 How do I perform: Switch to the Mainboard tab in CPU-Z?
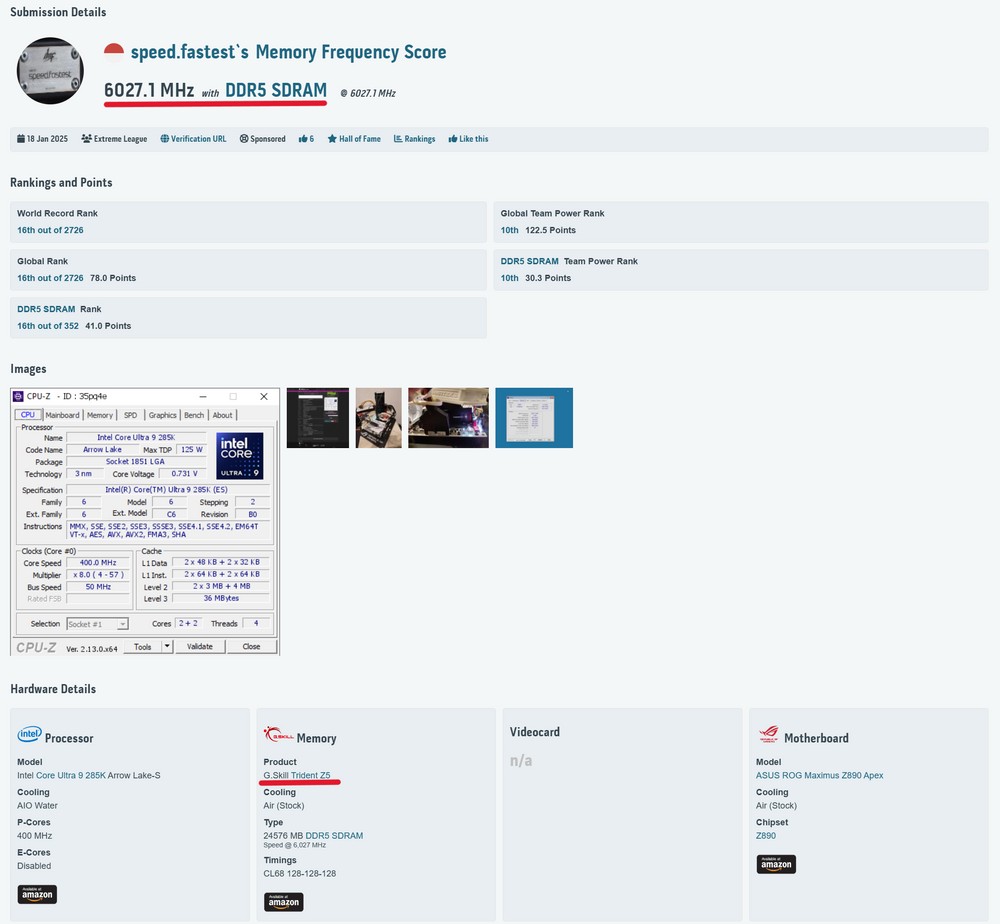point(62,415)
